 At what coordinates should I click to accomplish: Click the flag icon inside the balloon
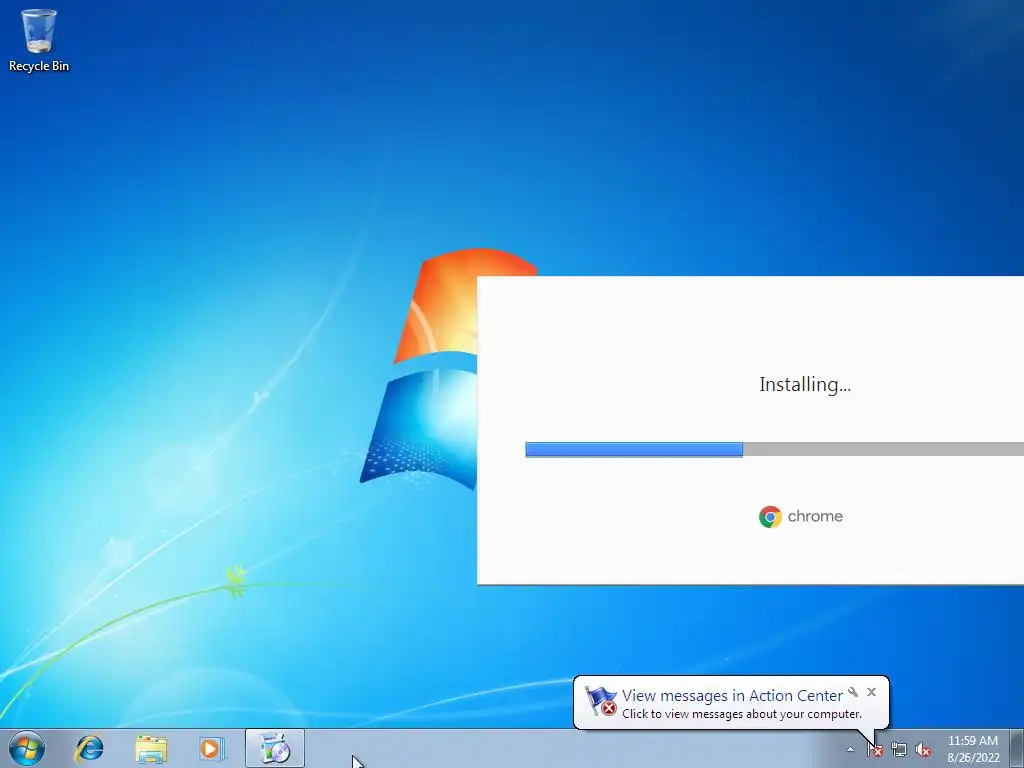600,701
